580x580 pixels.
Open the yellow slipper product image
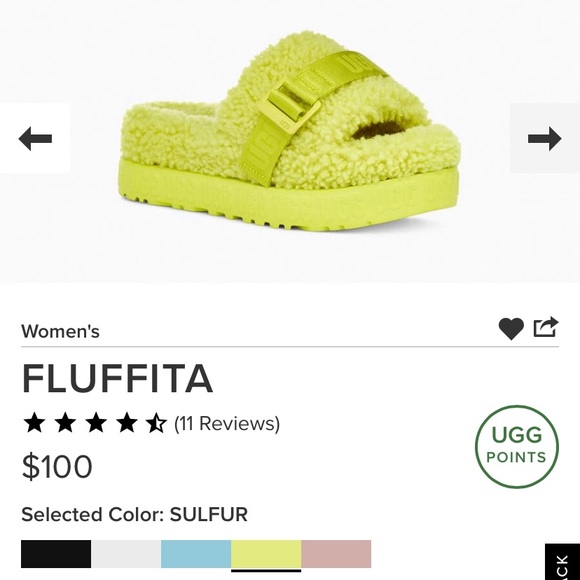[x=290, y=133]
